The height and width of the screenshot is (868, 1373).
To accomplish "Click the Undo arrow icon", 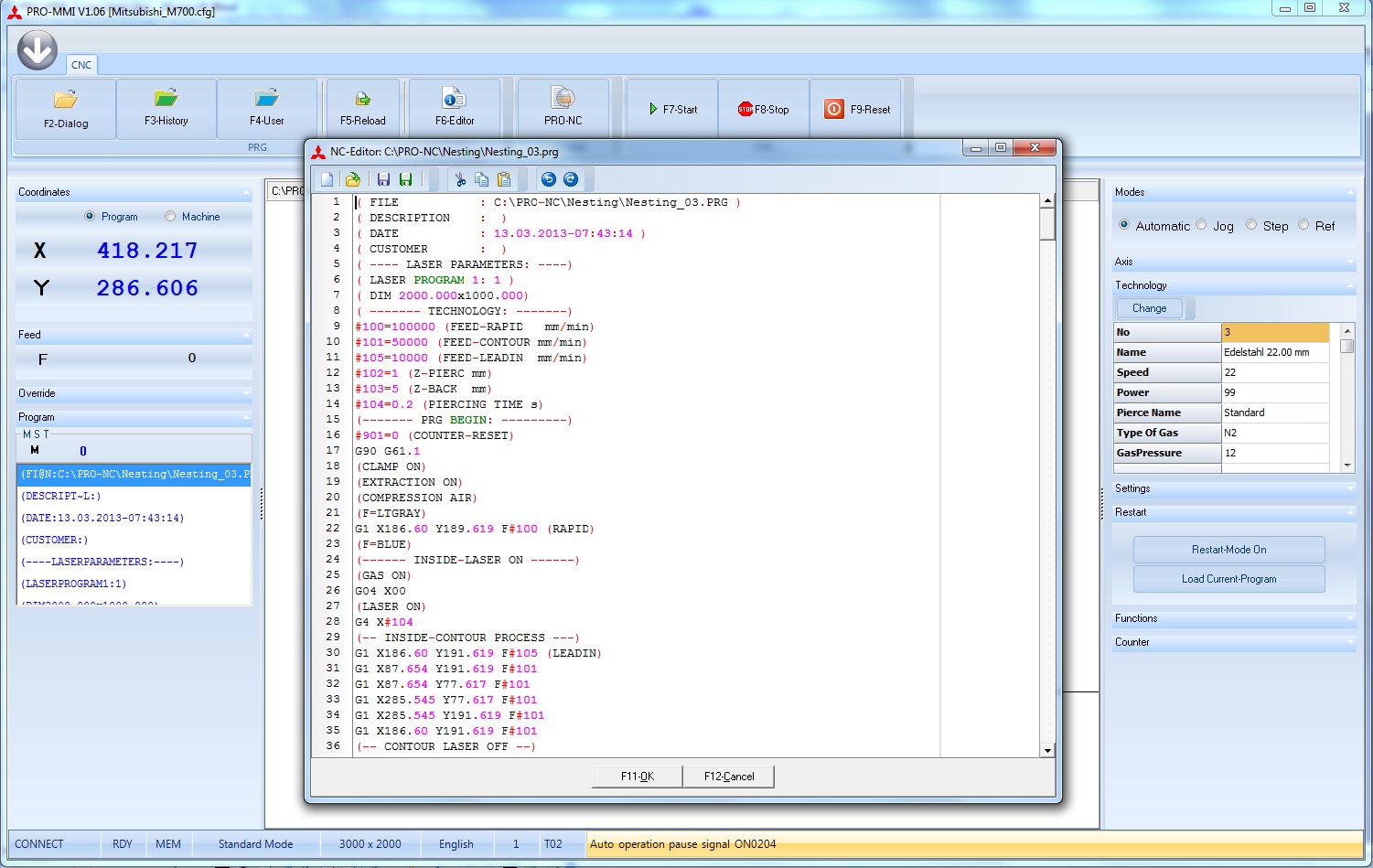I will pos(549,179).
